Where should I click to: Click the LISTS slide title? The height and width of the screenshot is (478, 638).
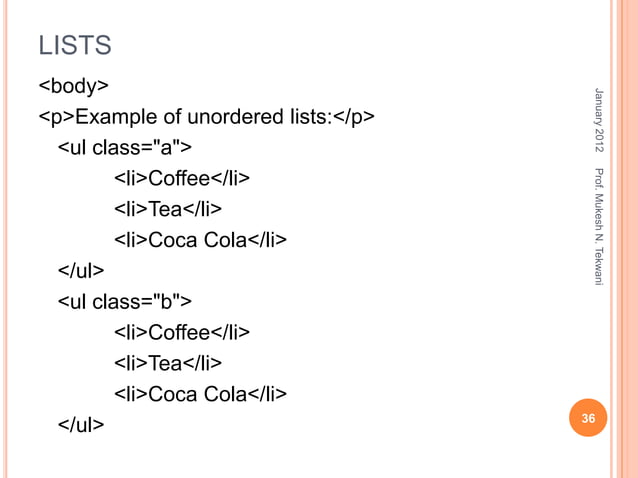tap(74, 45)
